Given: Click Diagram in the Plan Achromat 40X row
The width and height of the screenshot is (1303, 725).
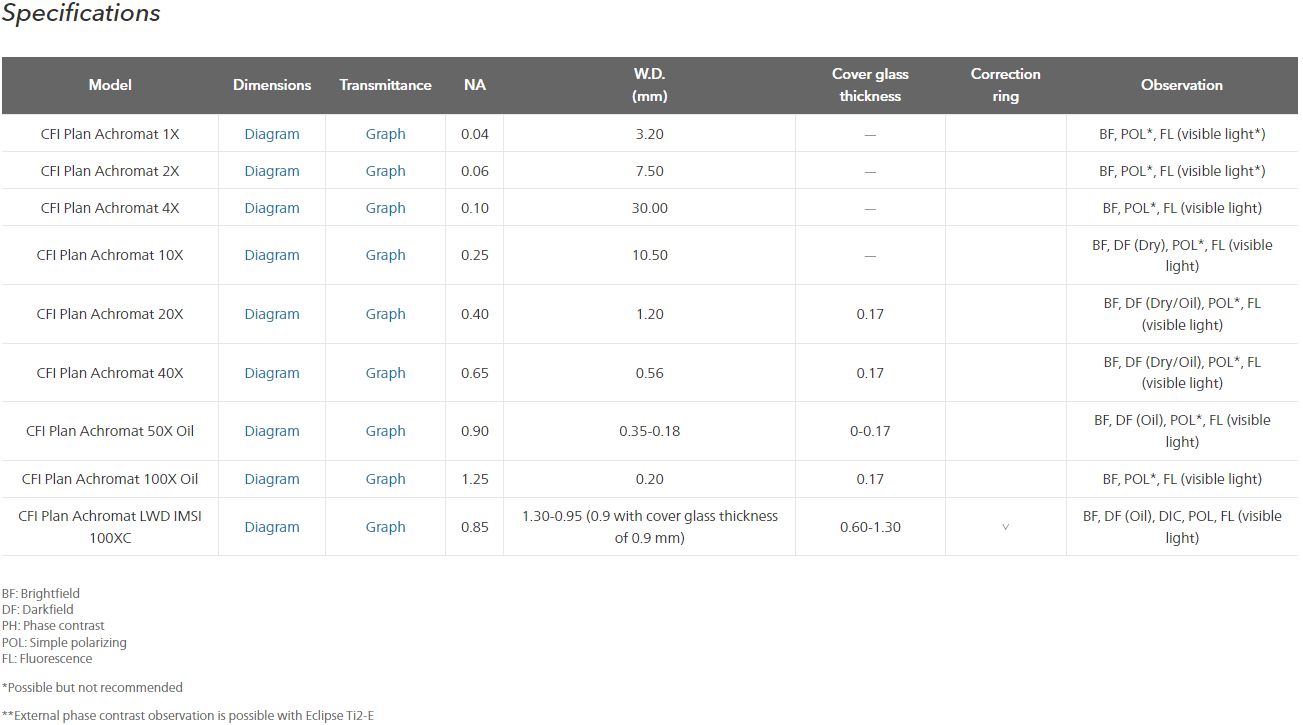Looking at the screenshot, I should pos(272,373).
